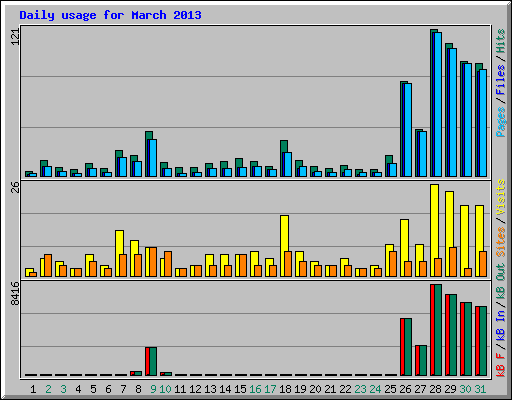Click green day label 16
The width and height of the screenshot is (512, 400).
(255, 389)
